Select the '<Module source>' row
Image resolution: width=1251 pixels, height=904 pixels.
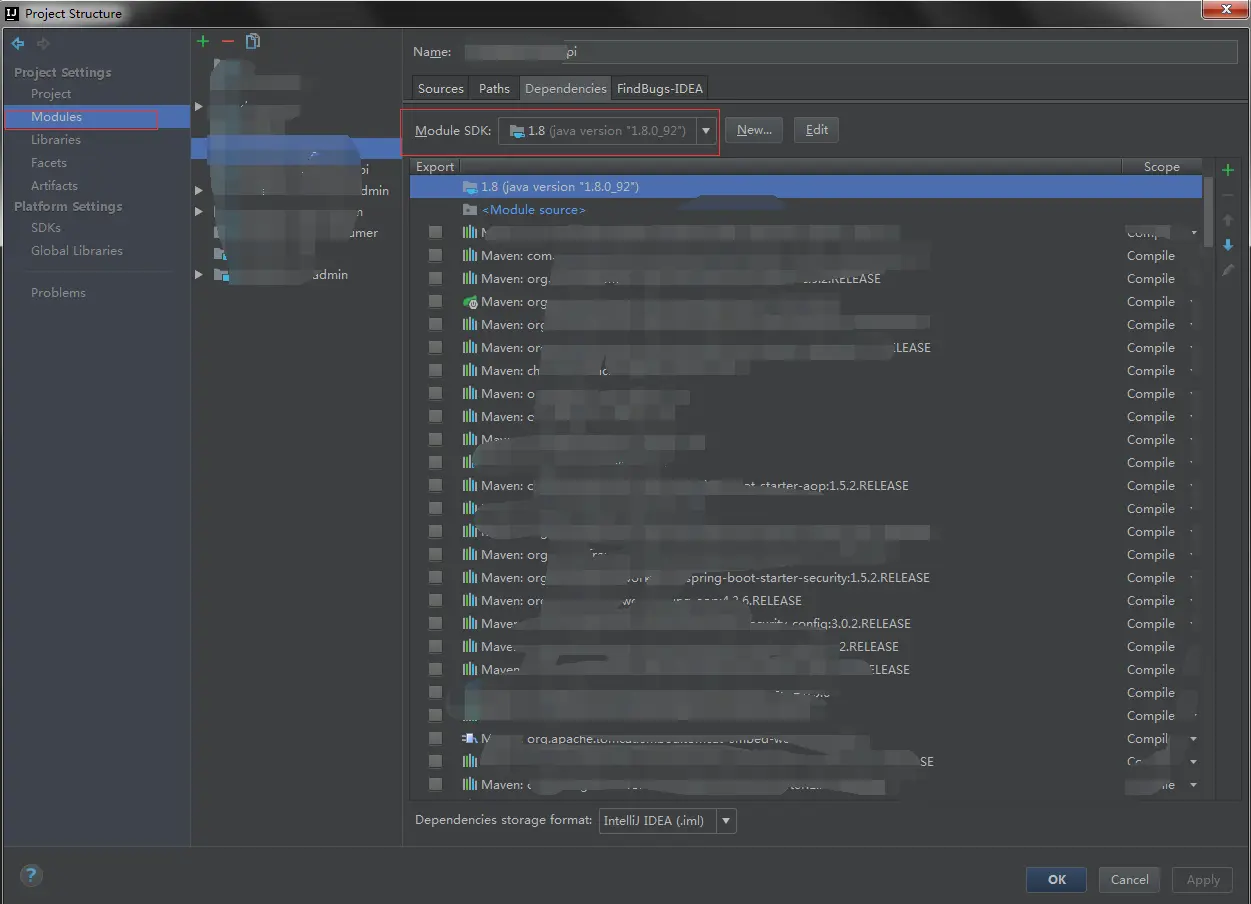pos(806,210)
